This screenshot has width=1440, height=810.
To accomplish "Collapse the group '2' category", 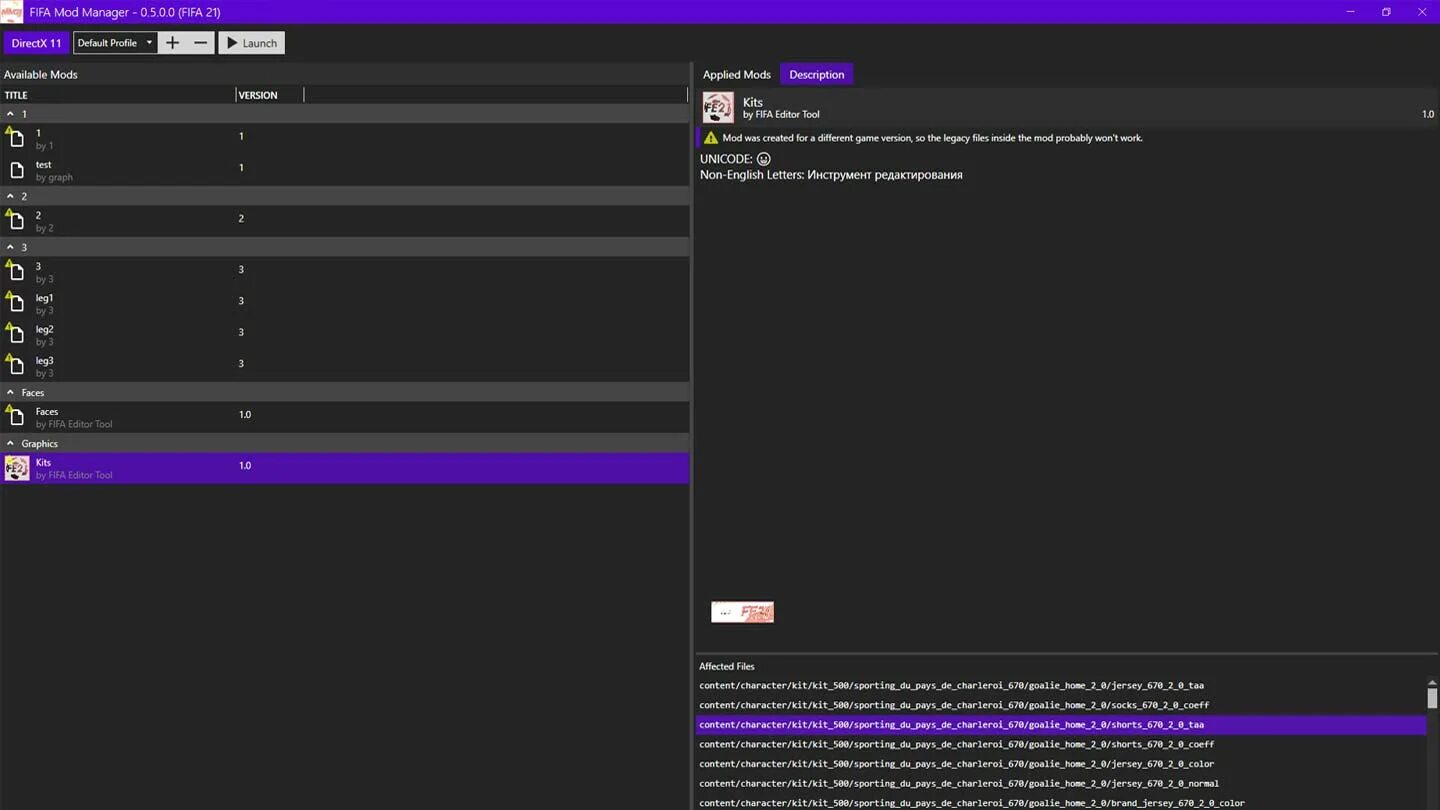I will click(10, 196).
